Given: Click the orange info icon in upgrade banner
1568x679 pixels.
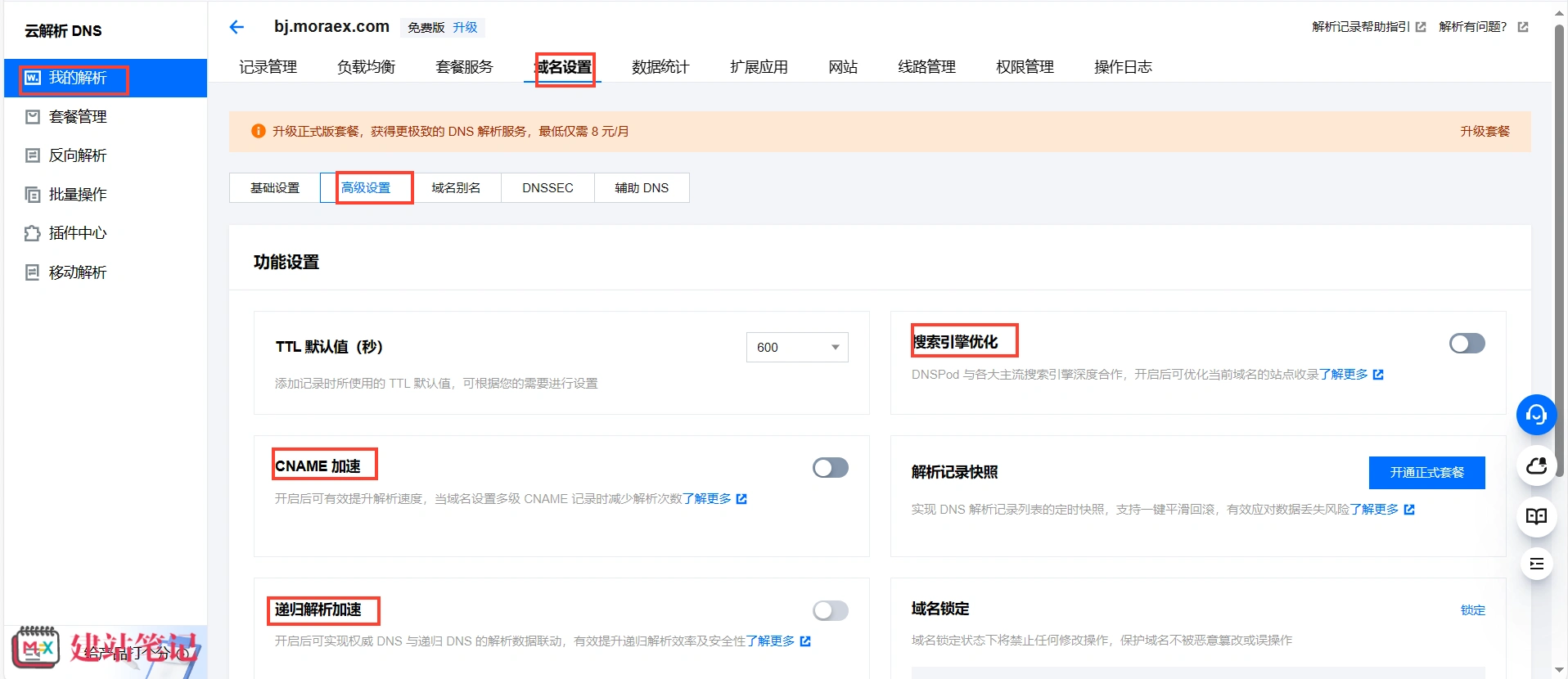Looking at the screenshot, I should [x=259, y=131].
